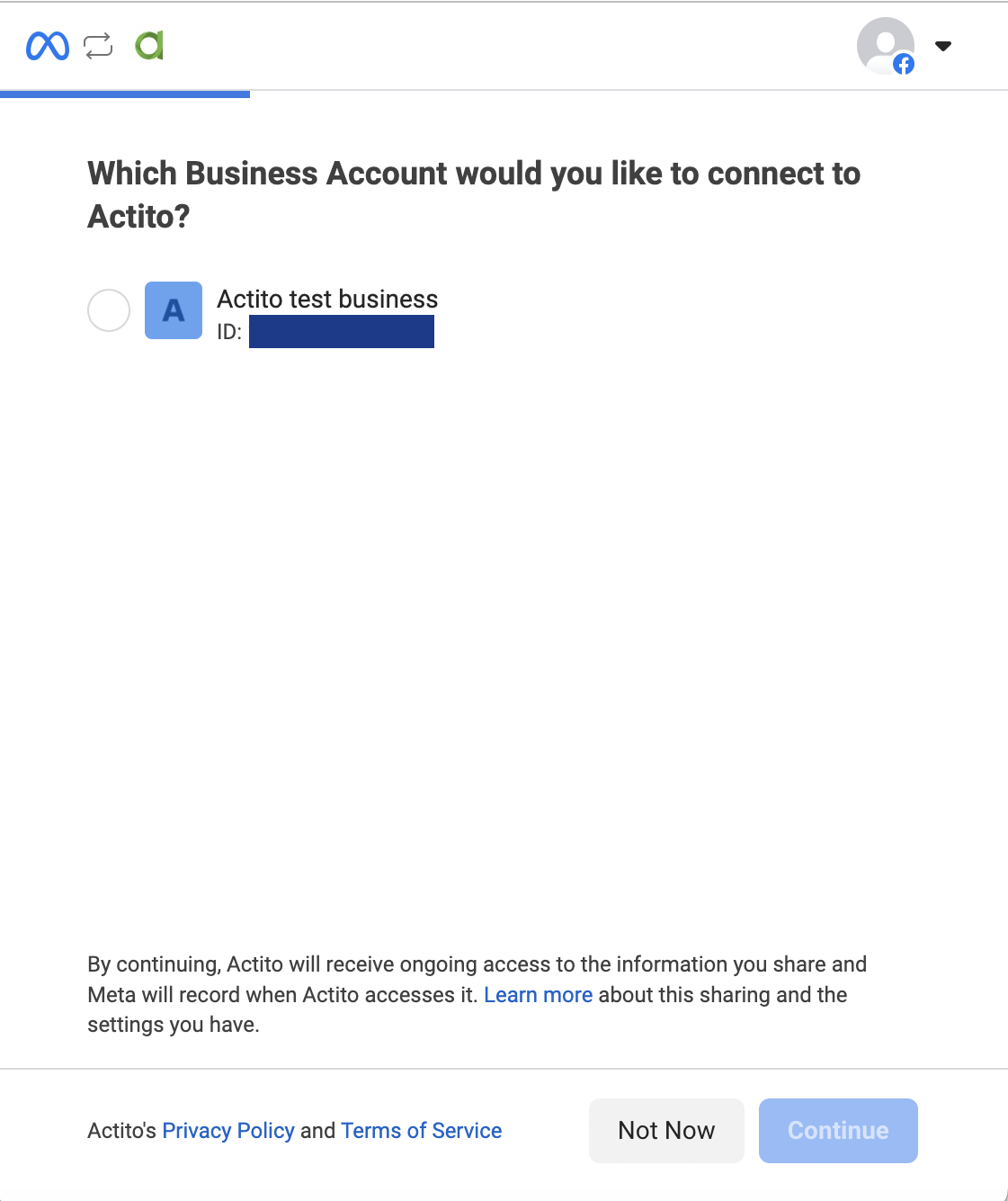Image resolution: width=1008 pixels, height=1201 pixels.
Task: Click the dropdown next to the avatar
Action: 943,46
